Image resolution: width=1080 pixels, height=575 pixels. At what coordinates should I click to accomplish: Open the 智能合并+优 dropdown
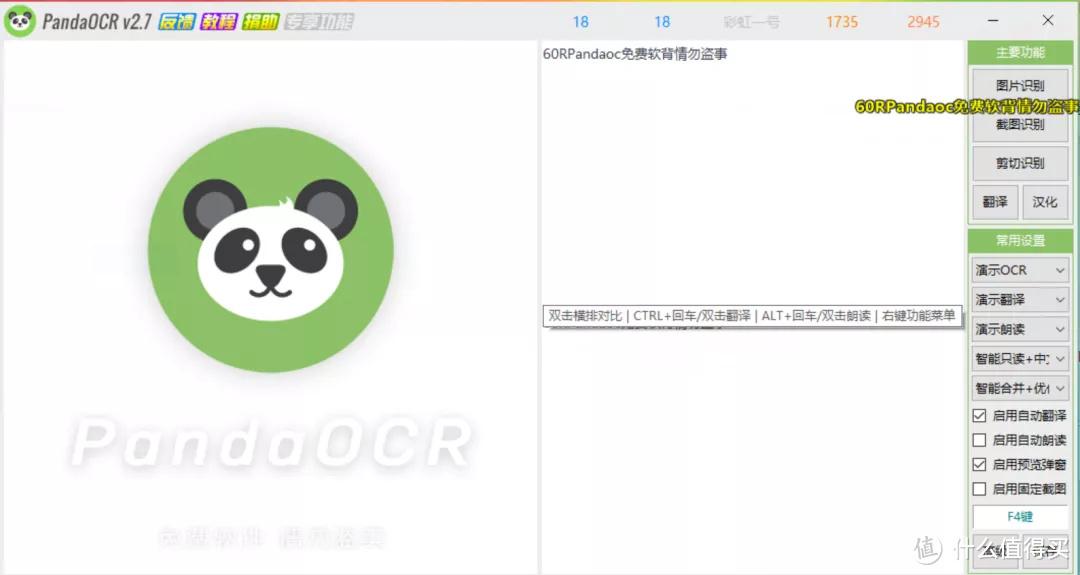1020,388
